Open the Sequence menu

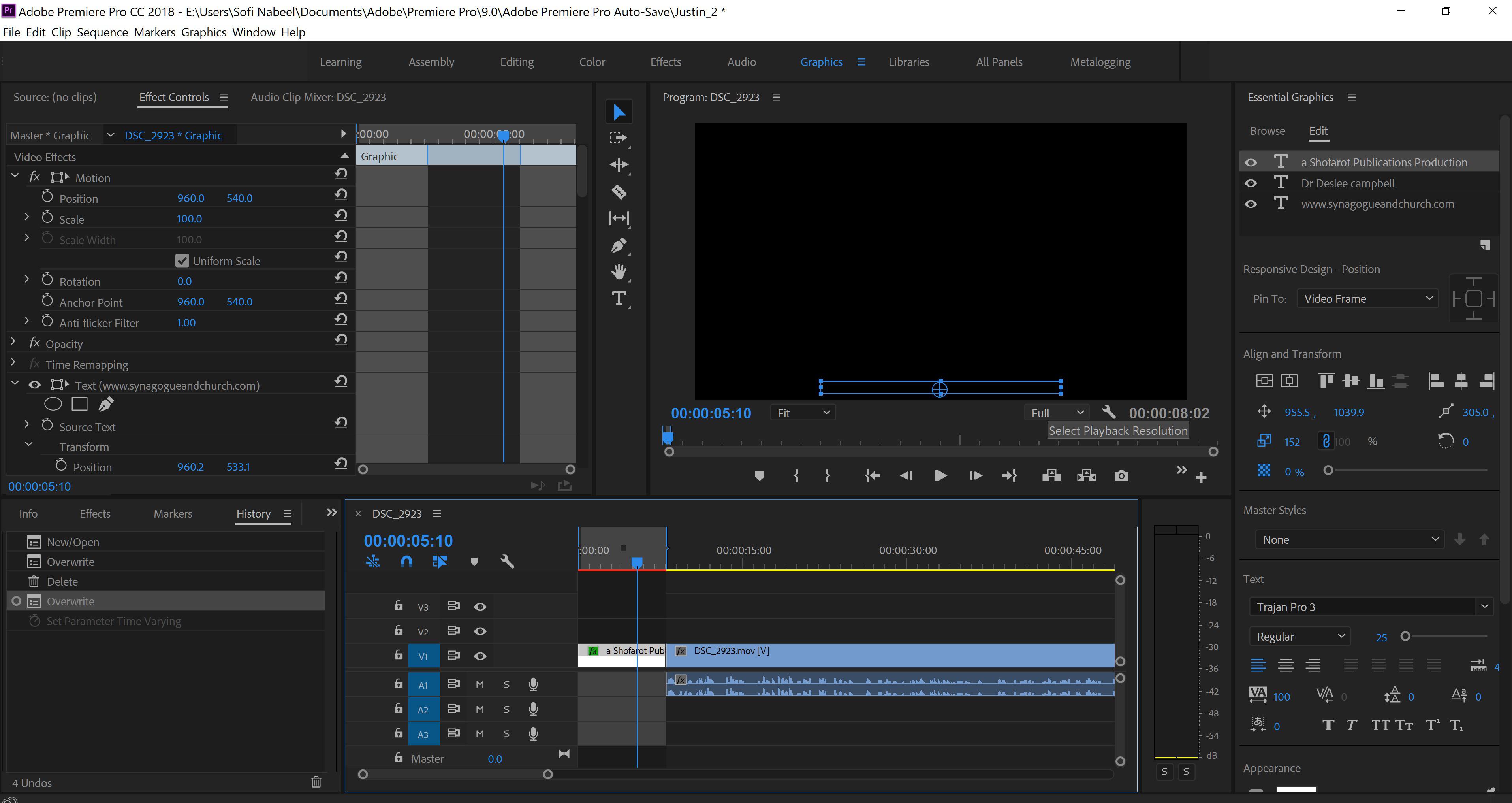[x=102, y=32]
